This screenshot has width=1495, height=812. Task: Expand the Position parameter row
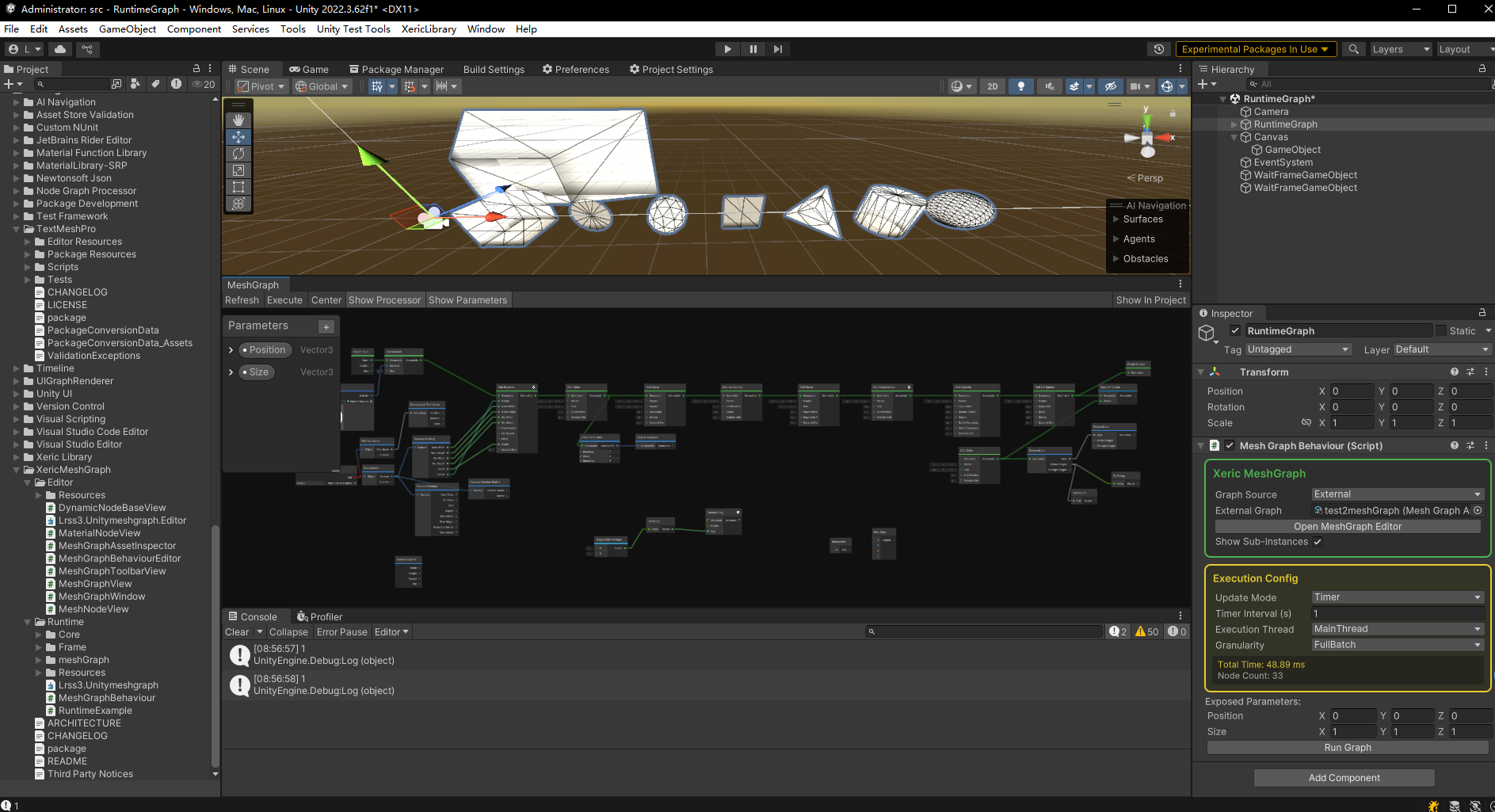(x=231, y=350)
